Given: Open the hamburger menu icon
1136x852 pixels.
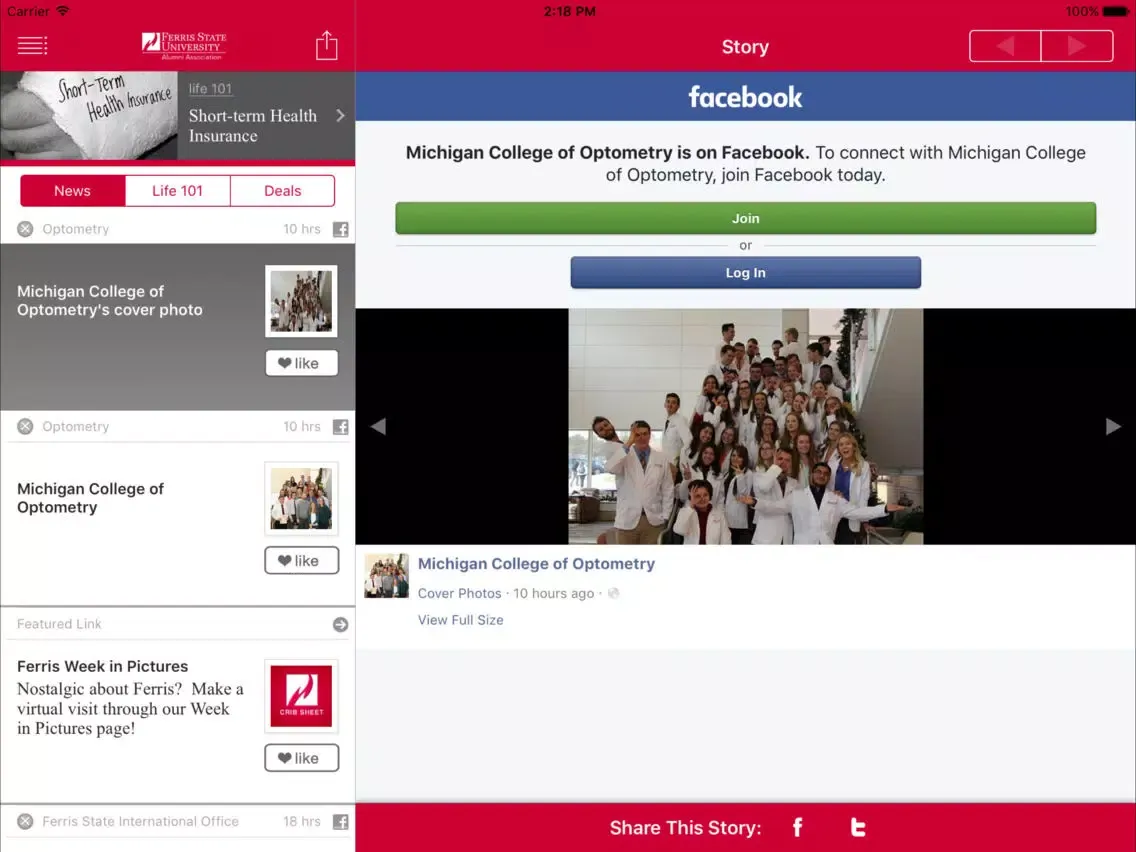Looking at the screenshot, I should [x=33, y=46].
